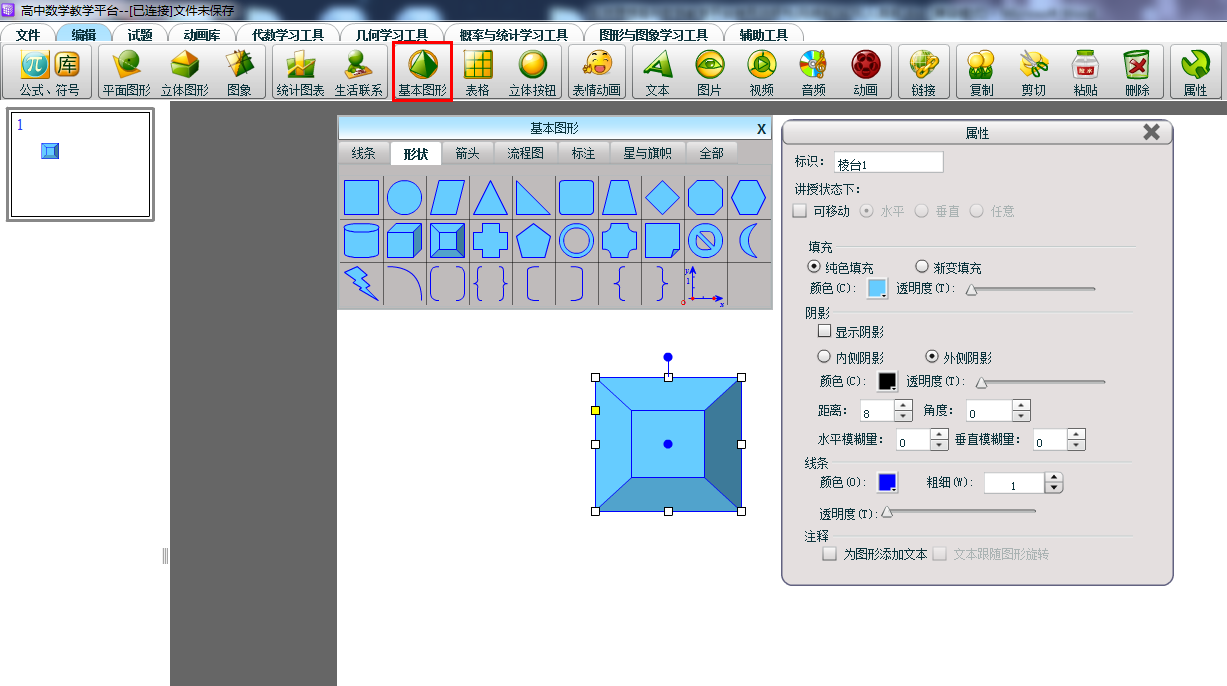Switch to the 箭头 arrows tab
The image size is (1227, 686).
point(467,153)
